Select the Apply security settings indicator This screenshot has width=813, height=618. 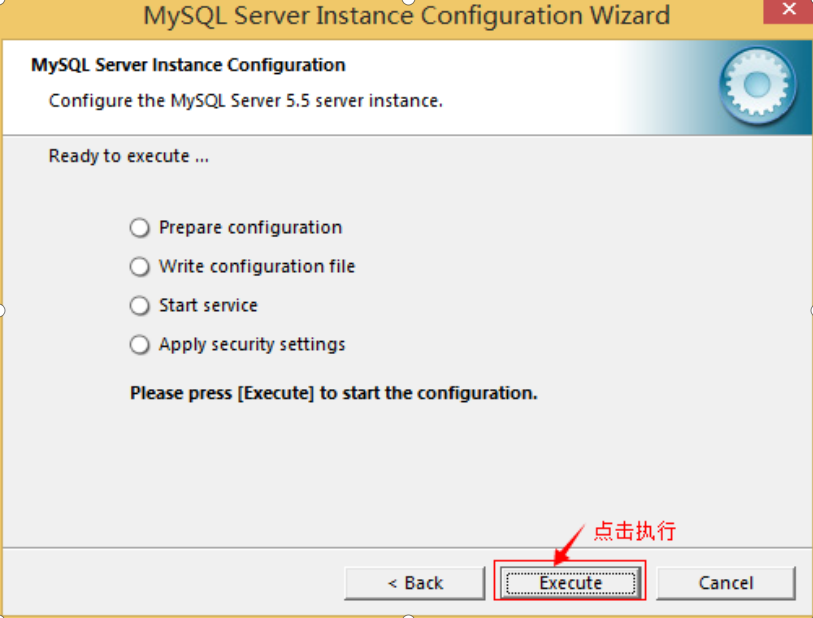[x=139, y=344]
